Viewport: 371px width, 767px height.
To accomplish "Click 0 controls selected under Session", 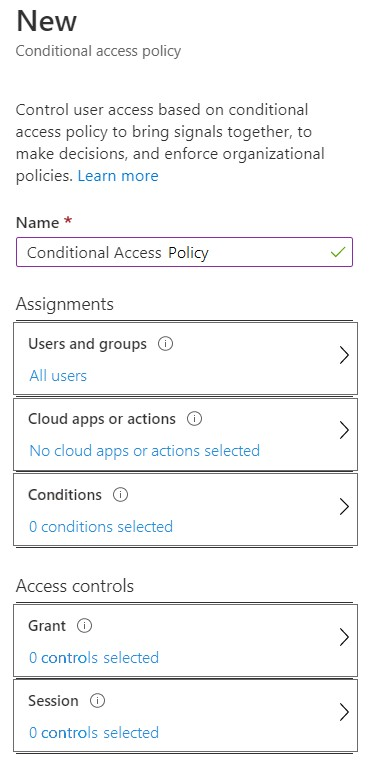I will (93, 733).
